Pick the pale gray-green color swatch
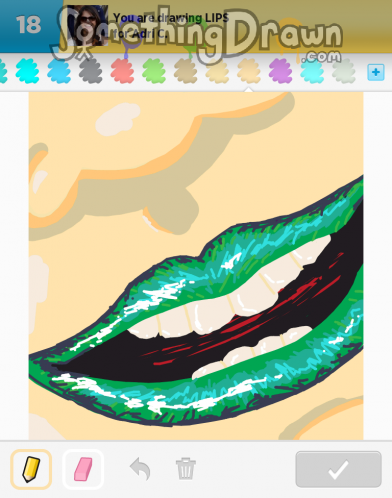 344,71
